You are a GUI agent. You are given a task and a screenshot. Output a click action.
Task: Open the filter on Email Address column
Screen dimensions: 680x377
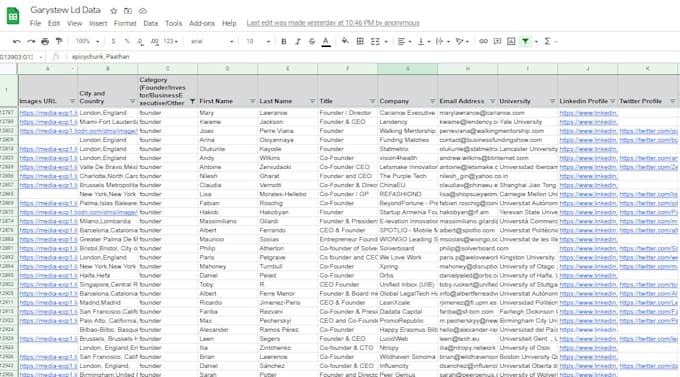tap(492, 101)
